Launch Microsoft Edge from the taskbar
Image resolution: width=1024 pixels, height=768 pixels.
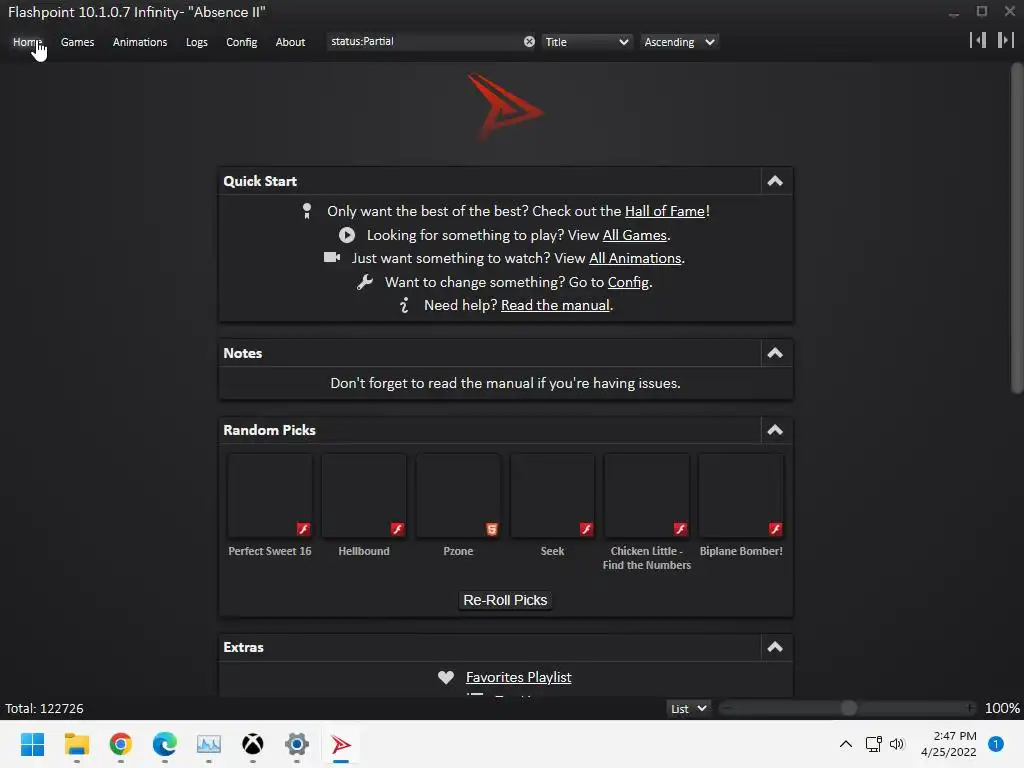165,744
